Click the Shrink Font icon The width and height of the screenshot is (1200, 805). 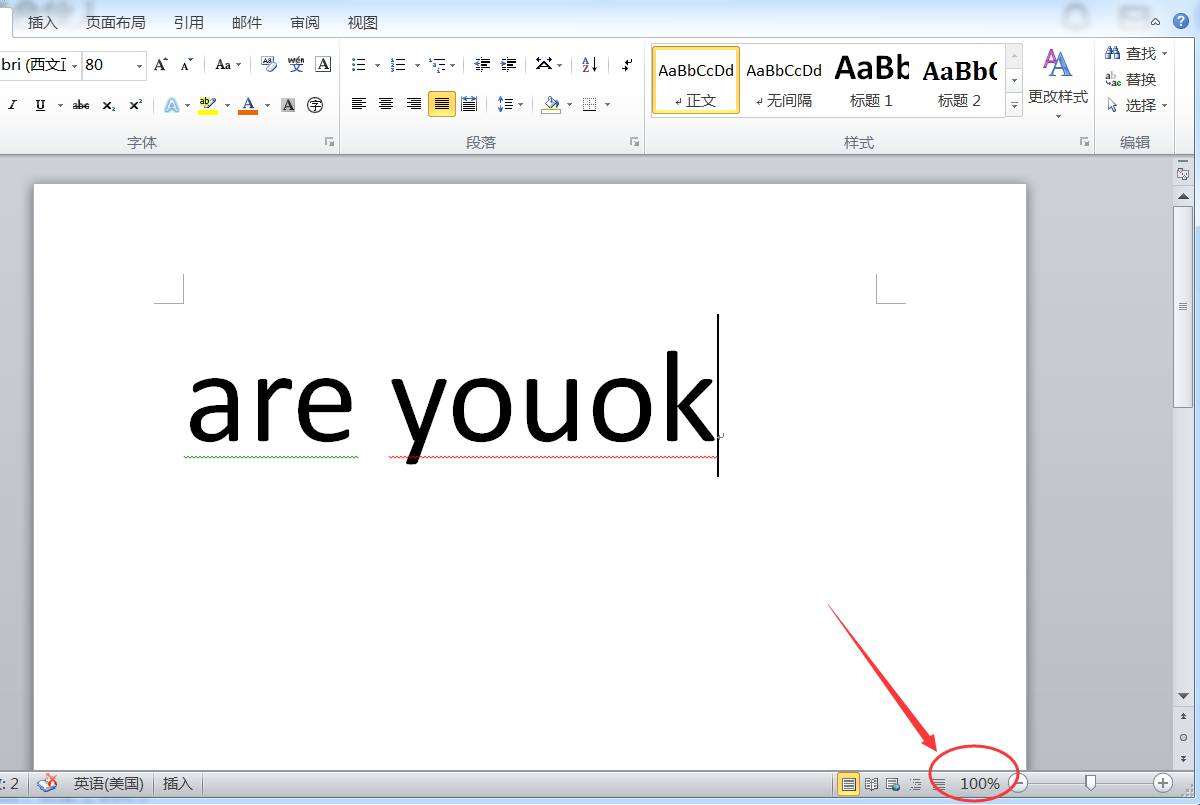click(x=186, y=65)
